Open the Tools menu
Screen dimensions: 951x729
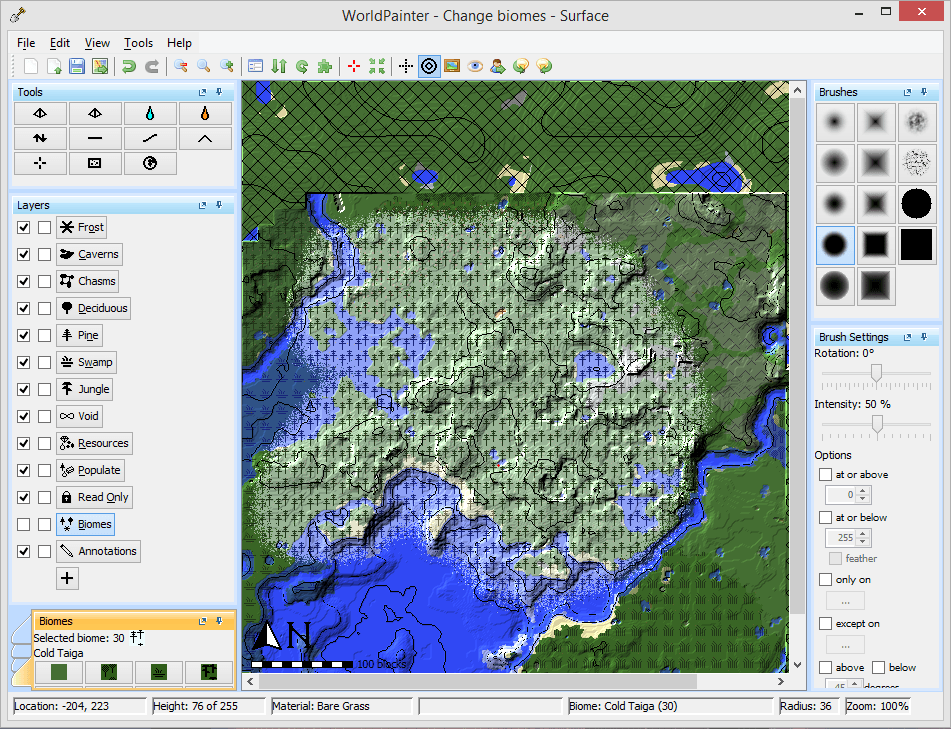(138, 43)
